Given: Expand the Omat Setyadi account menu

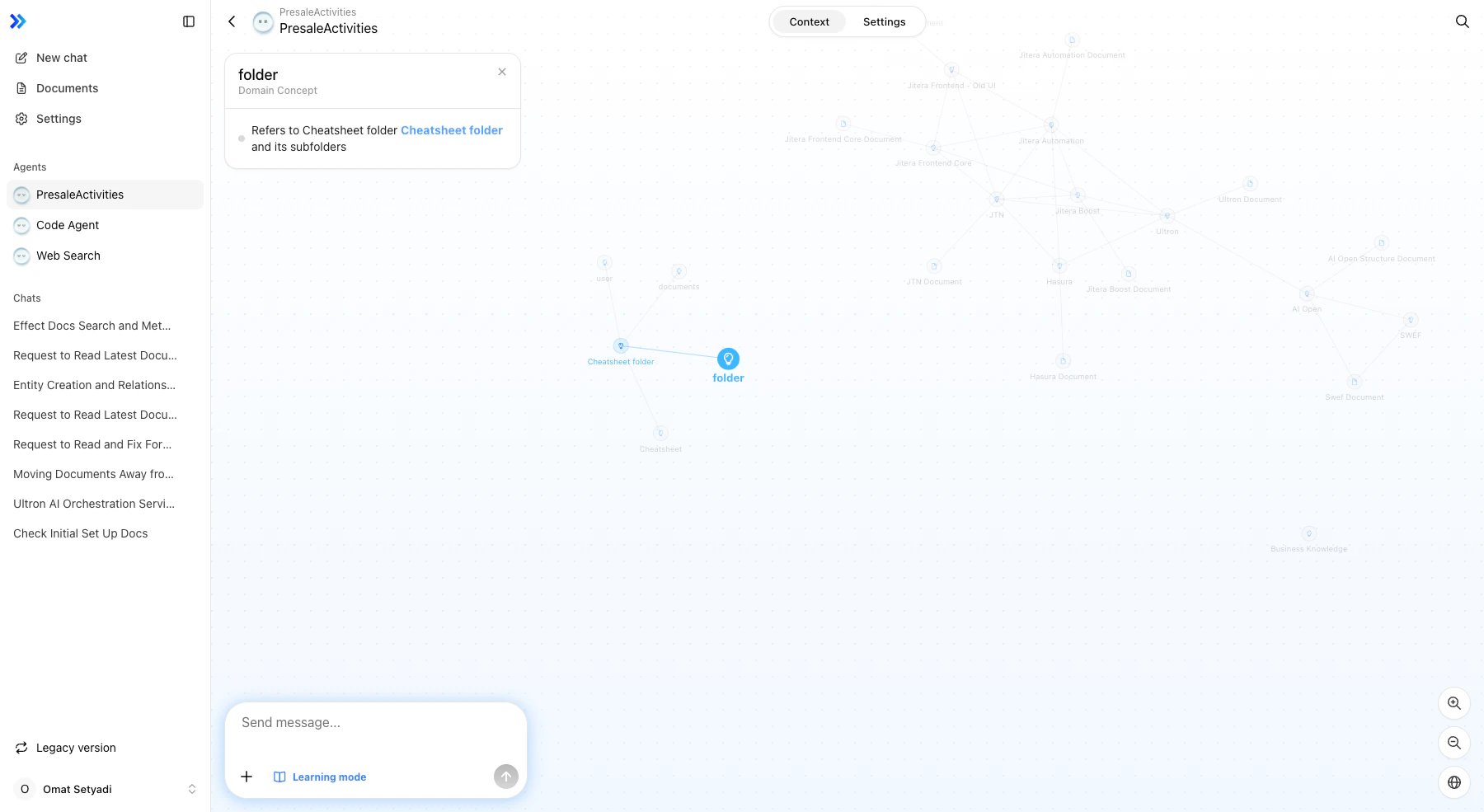Looking at the screenshot, I should pyautogui.click(x=106, y=789).
